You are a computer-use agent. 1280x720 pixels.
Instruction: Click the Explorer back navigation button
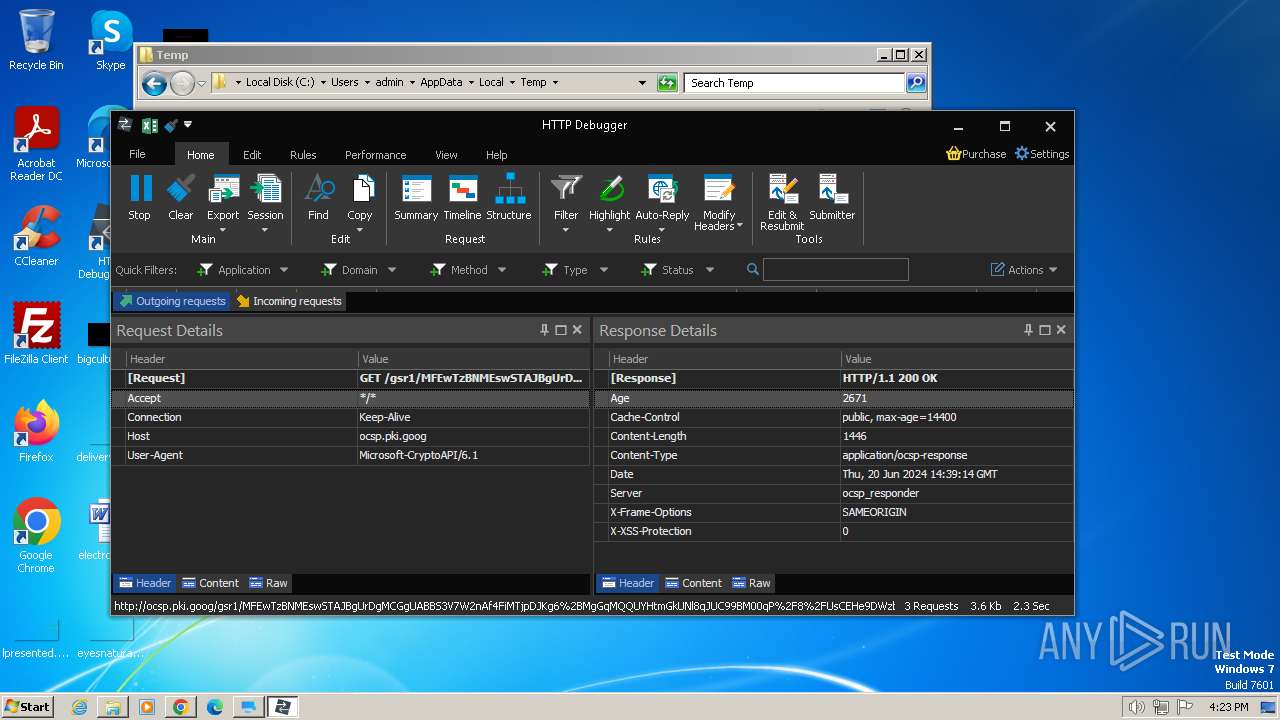pos(154,83)
